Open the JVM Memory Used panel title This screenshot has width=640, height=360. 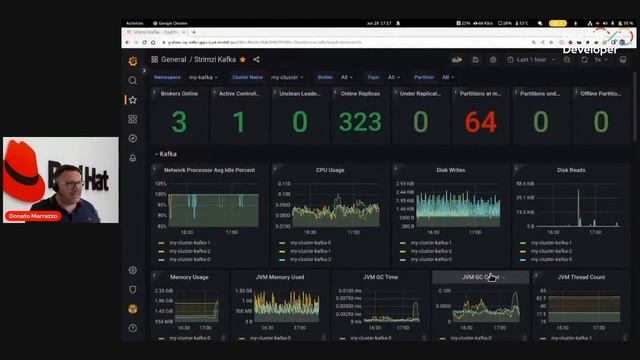point(280,277)
